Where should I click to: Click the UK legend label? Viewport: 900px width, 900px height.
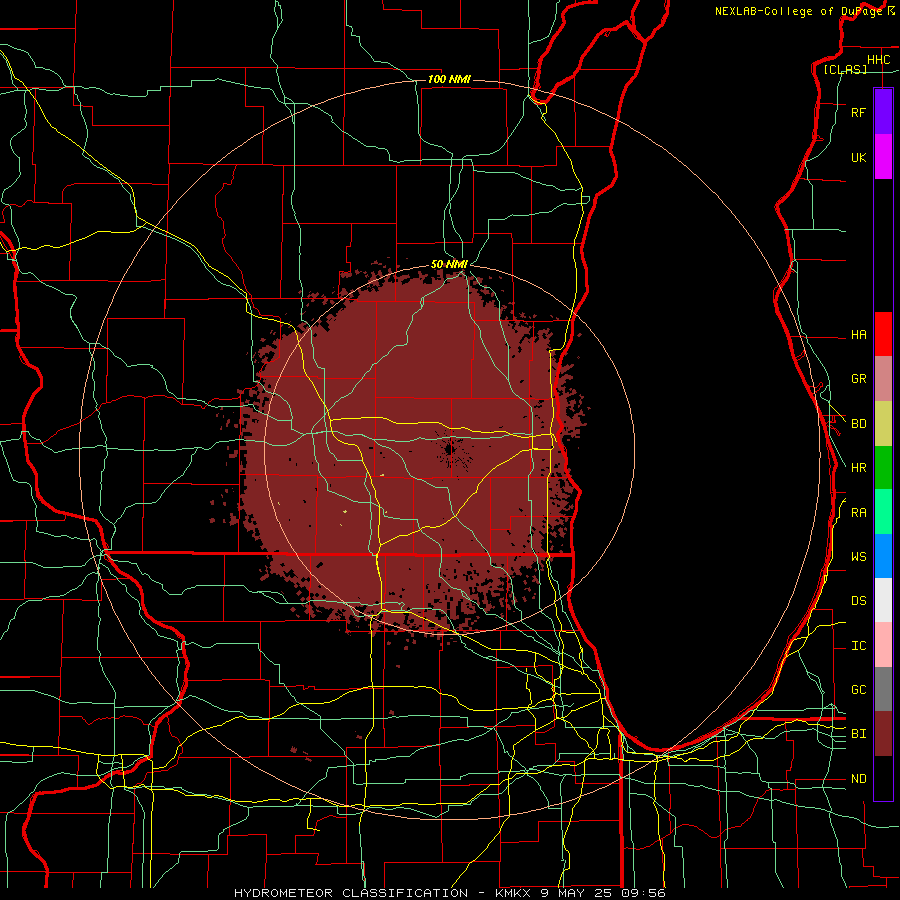pos(858,157)
